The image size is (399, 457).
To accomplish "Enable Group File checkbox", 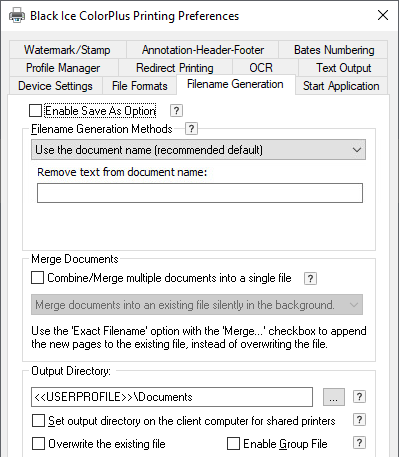I will (233, 444).
